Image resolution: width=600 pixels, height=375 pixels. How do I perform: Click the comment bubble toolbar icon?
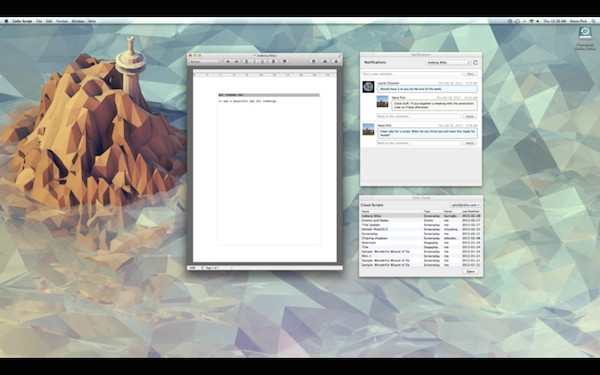point(284,61)
